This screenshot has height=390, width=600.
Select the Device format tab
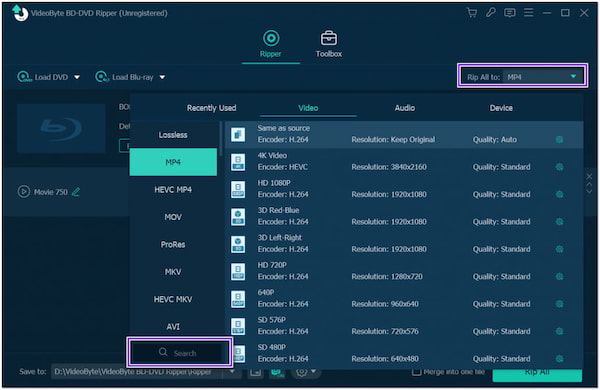pyautogui.click(x=501, y=108)
